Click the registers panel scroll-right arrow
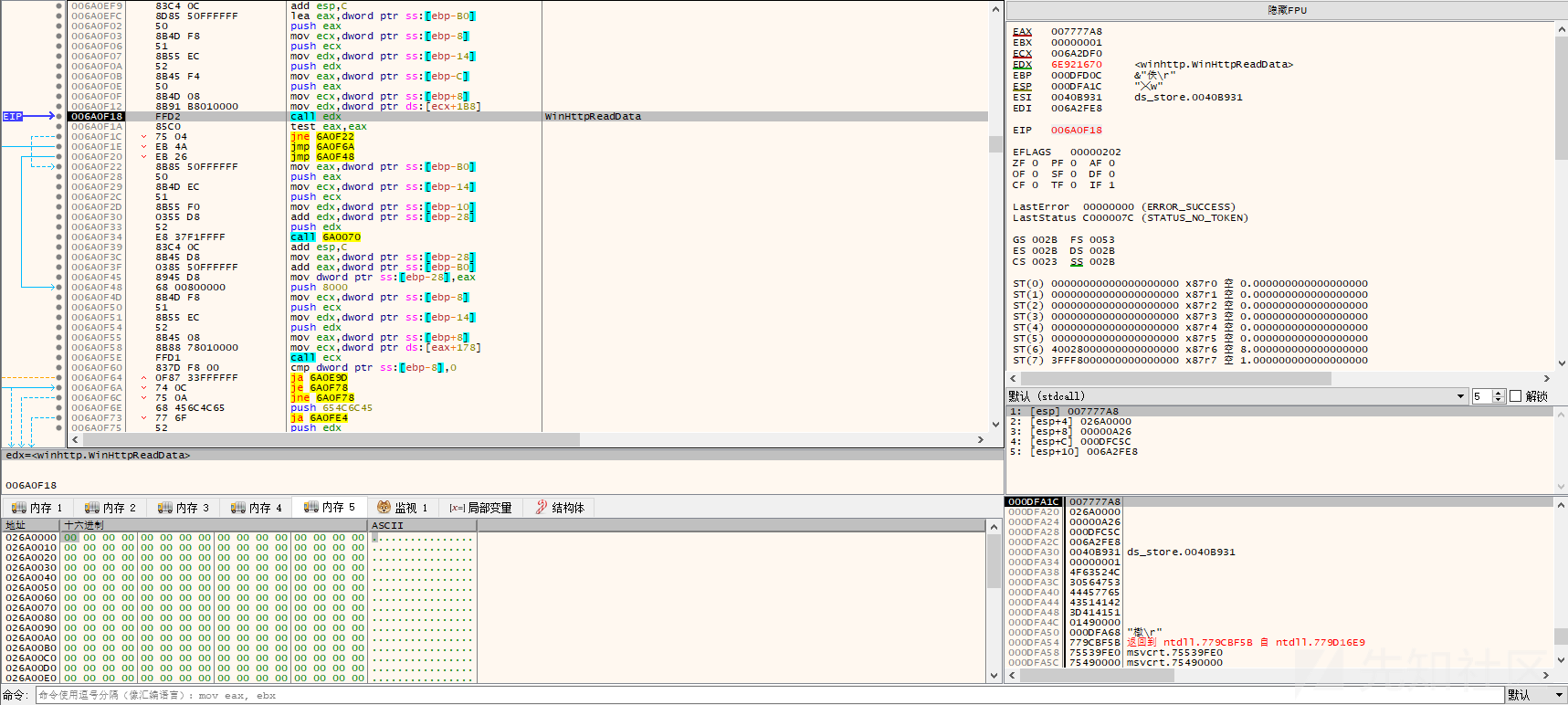 pyautogui.click(x=1547, y=378)
